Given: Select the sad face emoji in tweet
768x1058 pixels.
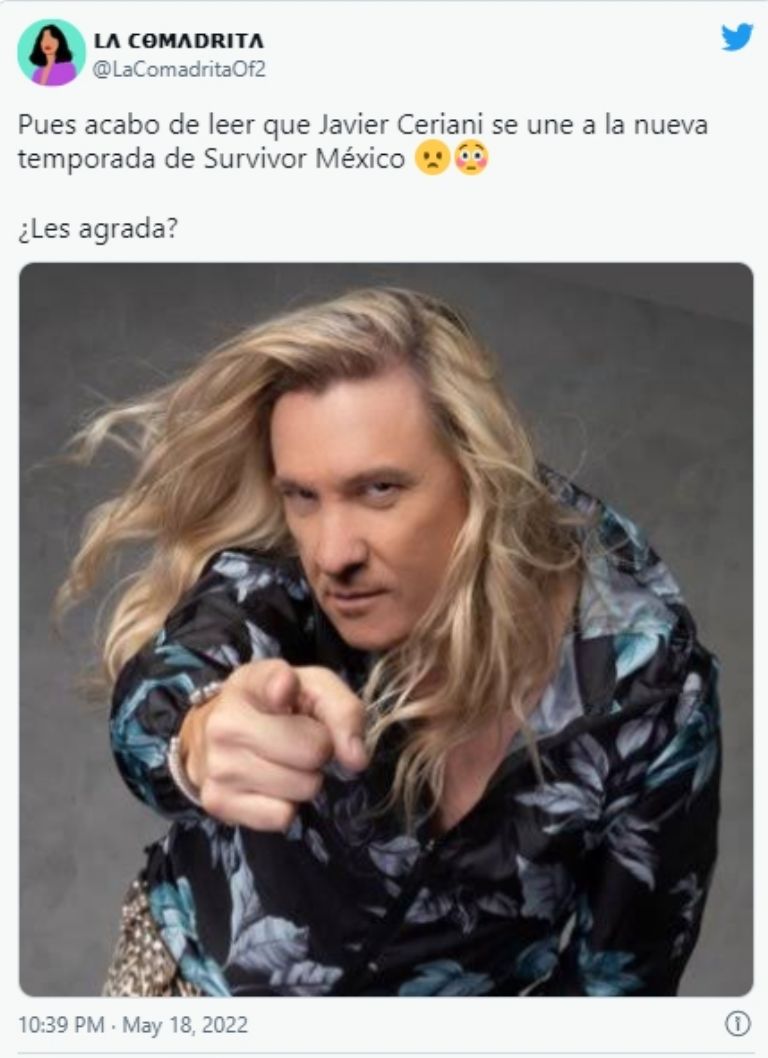Looking at the screenshot, I should click(x=432, y=159).
